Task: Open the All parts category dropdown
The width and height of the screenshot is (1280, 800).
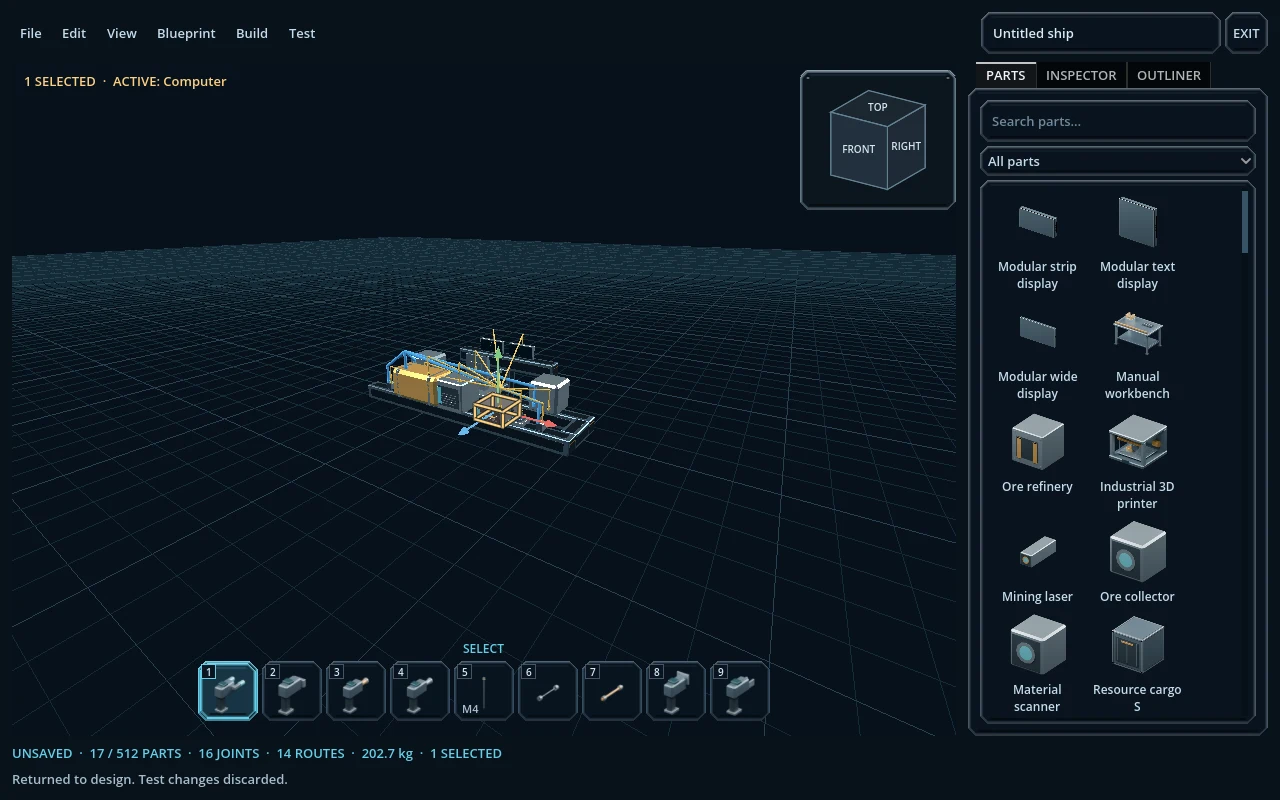Action: coord(1117,161)
